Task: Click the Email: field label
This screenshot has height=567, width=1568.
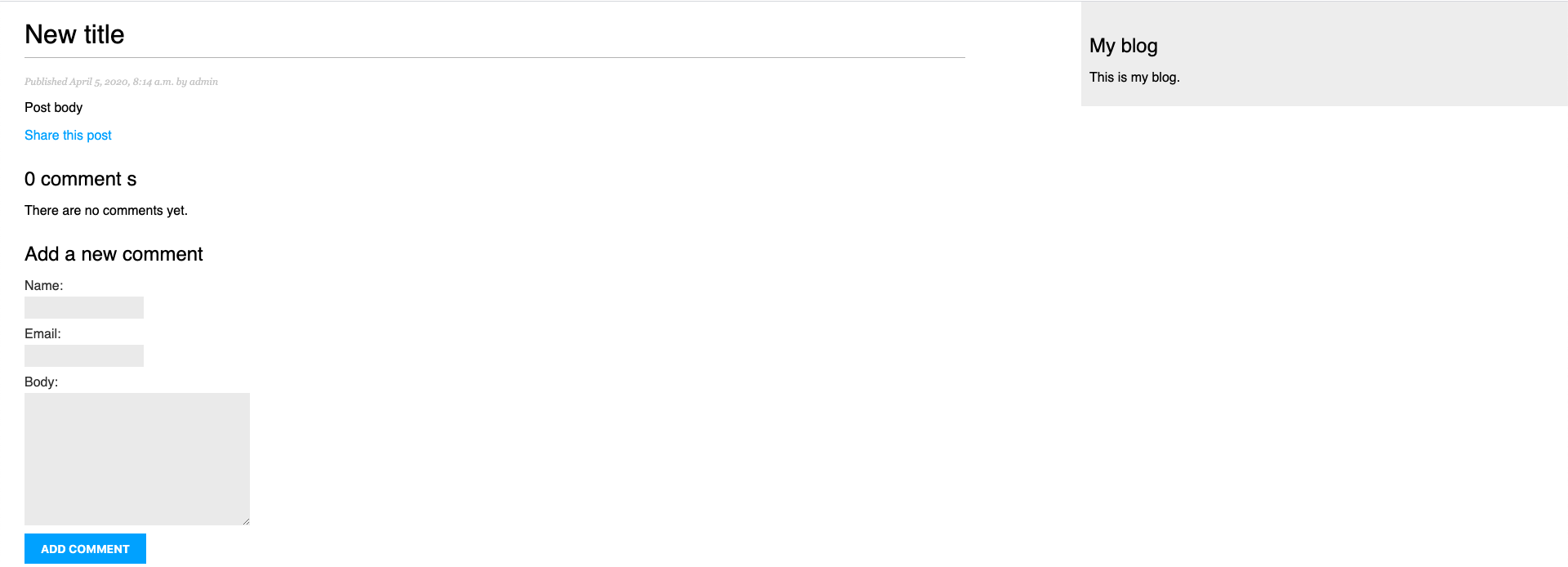Action: pos(42,334)
